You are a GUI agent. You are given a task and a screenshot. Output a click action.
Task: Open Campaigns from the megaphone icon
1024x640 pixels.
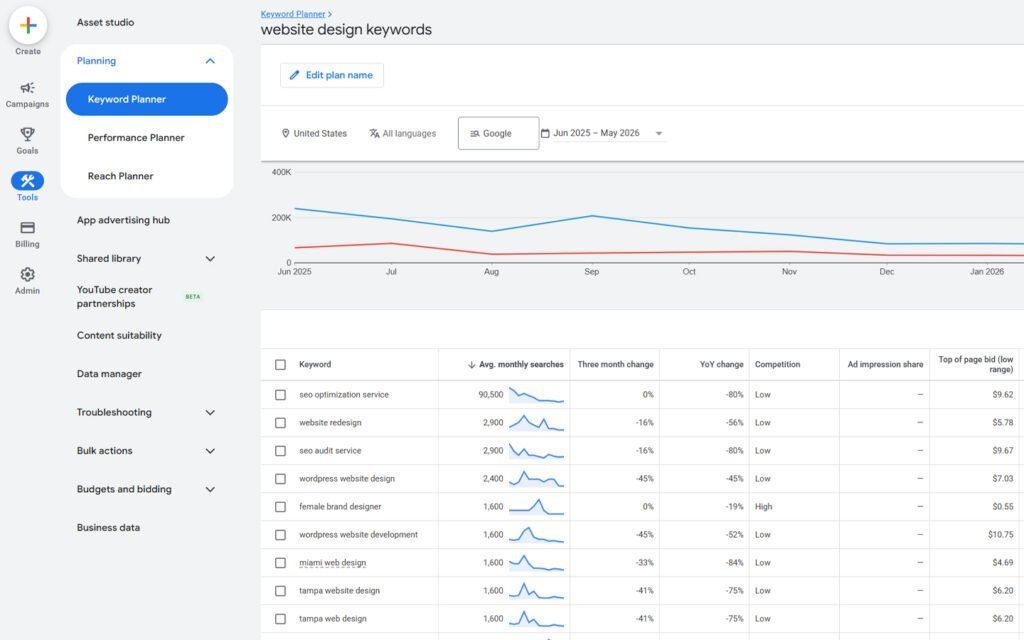27,88
